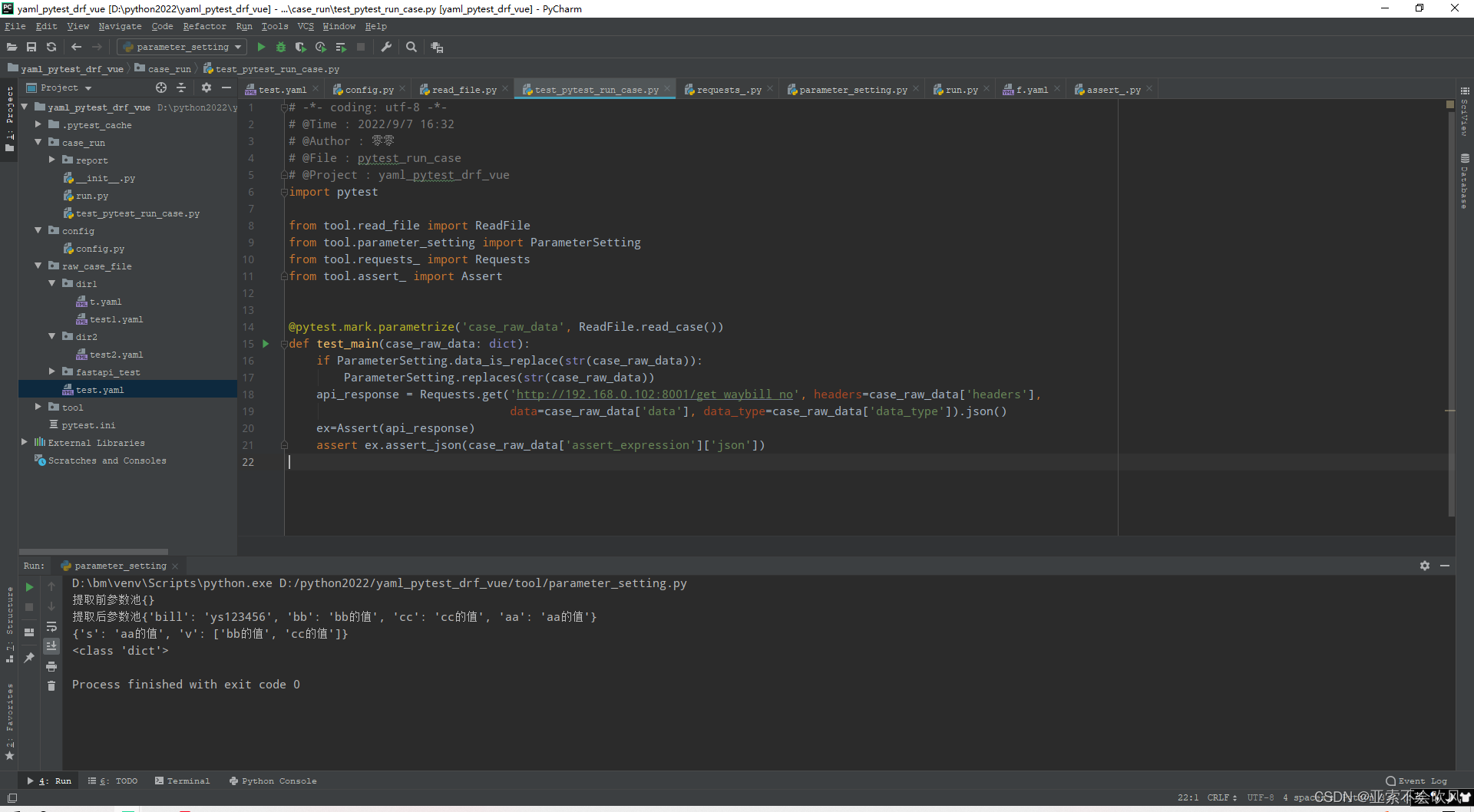Click the run gutter arrow beside test_main
The image size is (1474, 812).
pyautogui.click(x=266, y=344)
